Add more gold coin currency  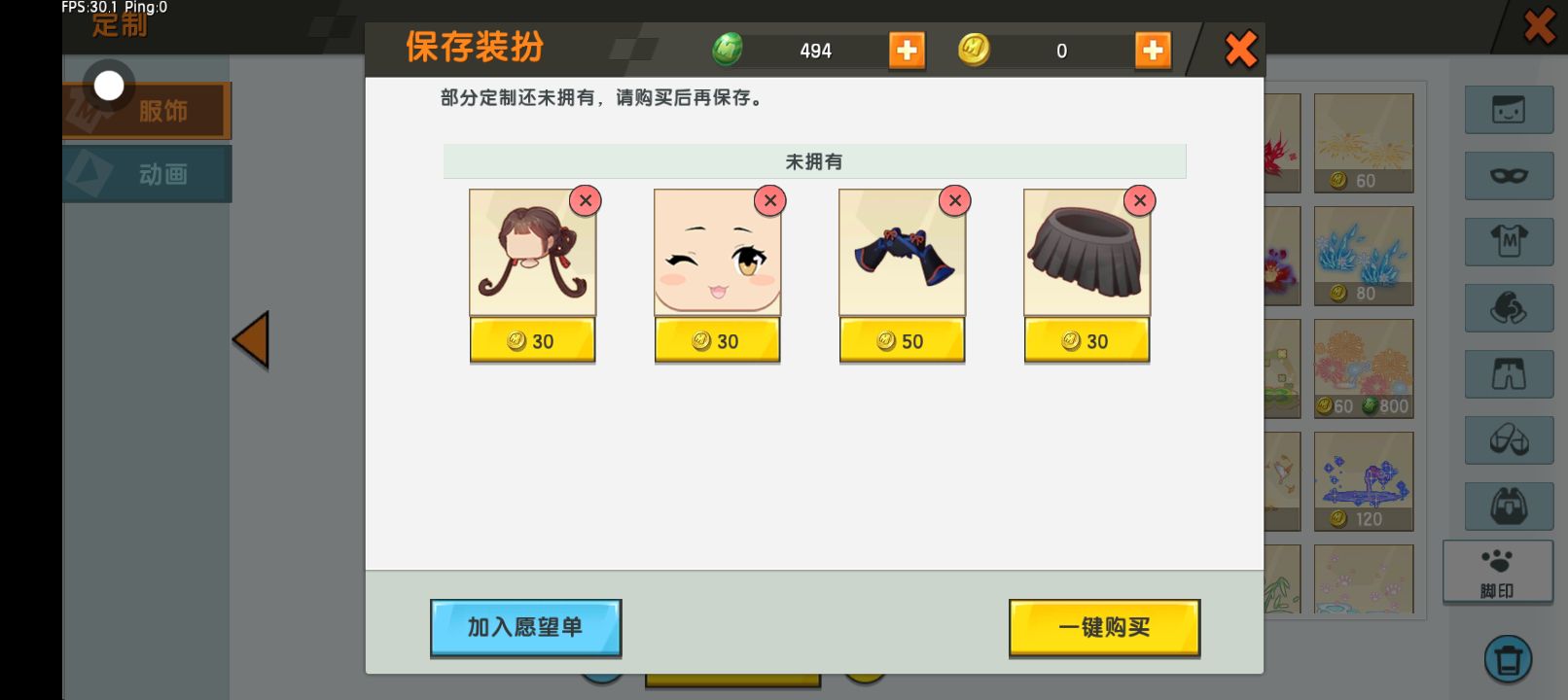1153,51
